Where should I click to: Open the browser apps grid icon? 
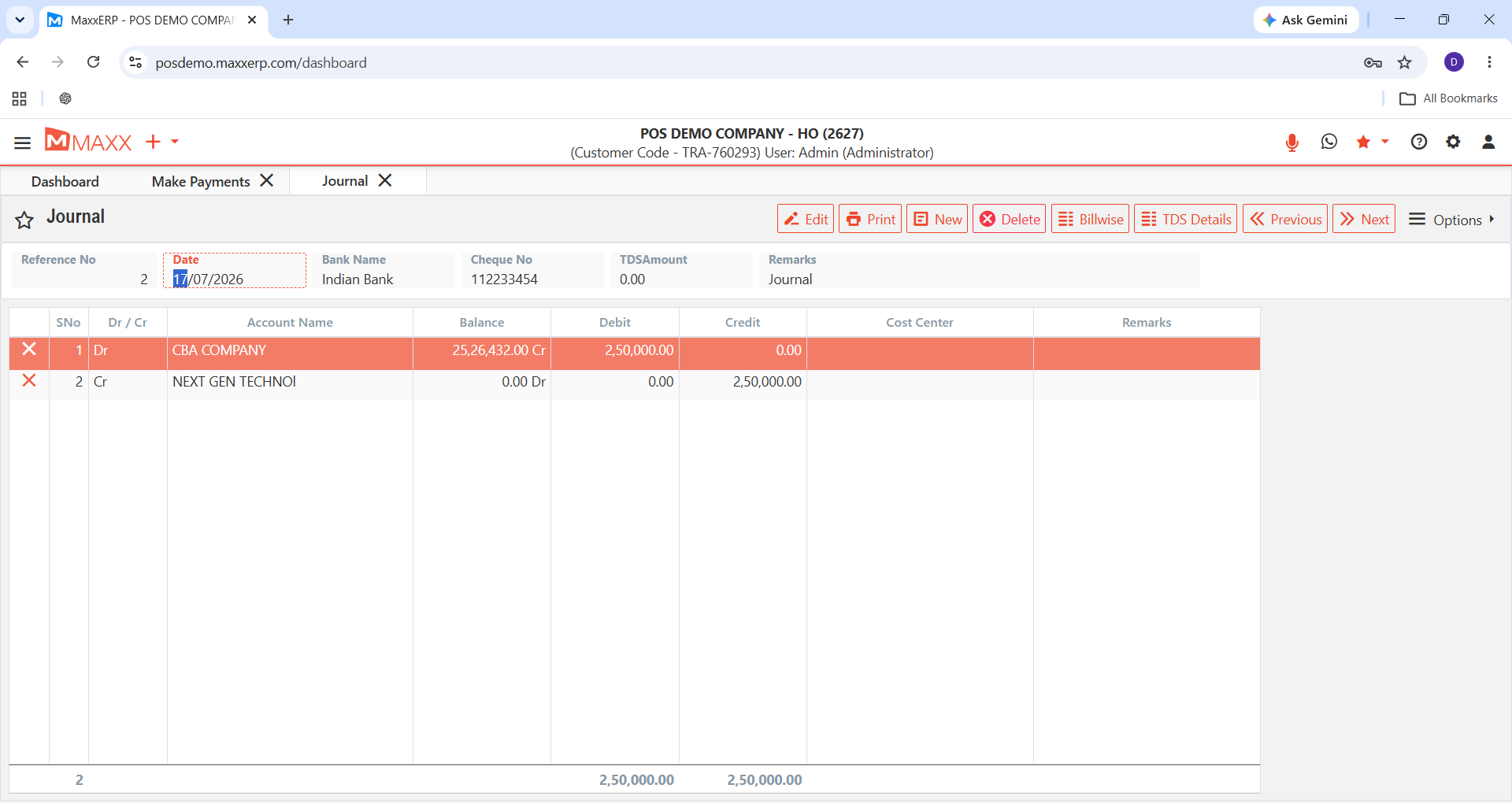tap(20, 98)
